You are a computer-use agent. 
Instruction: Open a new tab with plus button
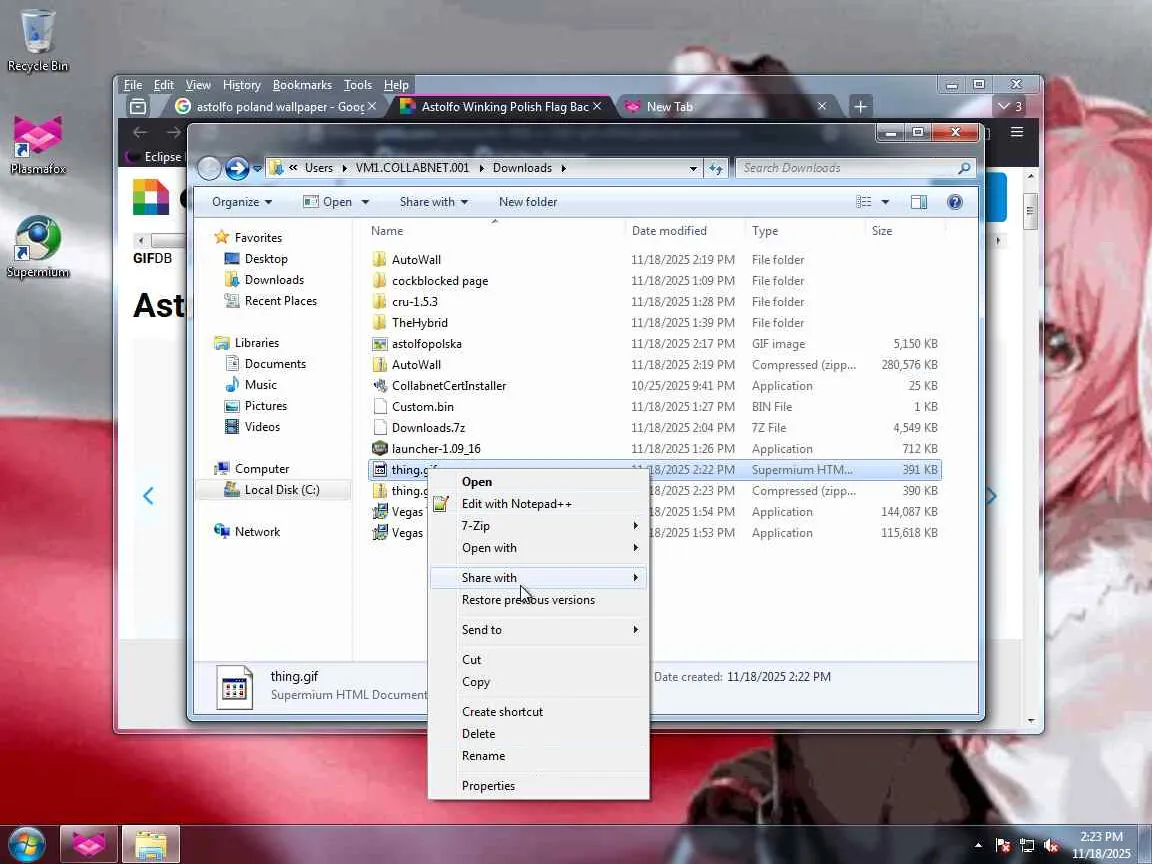[x=860, y=107]
